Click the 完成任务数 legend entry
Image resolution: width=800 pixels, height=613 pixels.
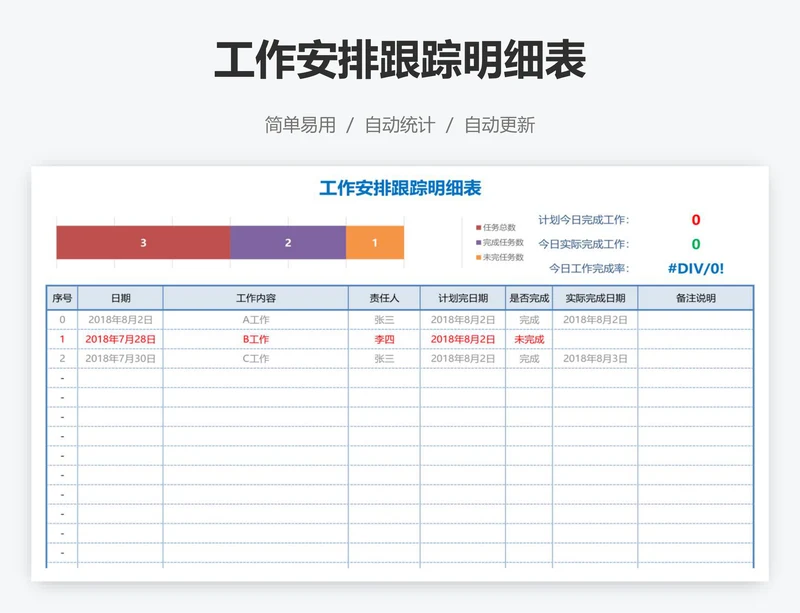coord(501,242)
